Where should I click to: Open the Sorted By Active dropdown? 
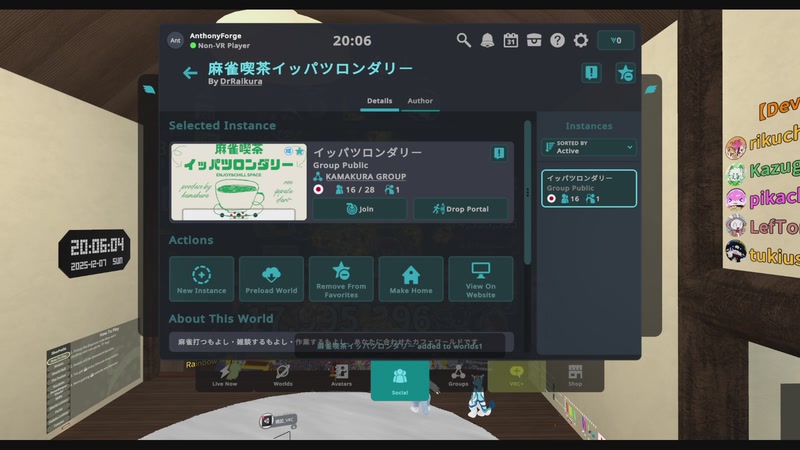coord(589,147)
